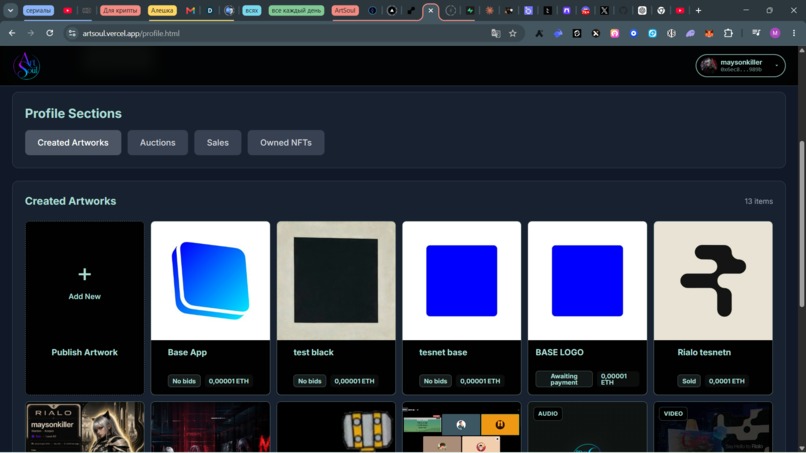
Task: Bookmark this page with the star icon
Action: (x=512, y=33)
